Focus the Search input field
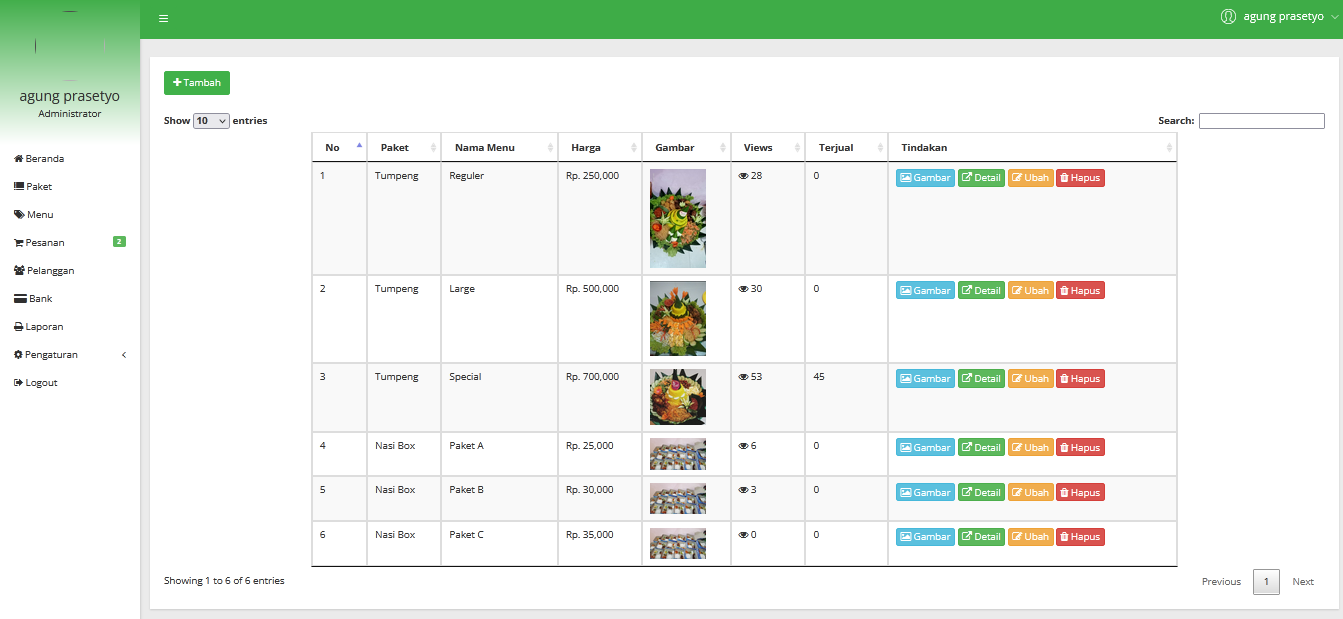The height and width of the screenshot is (619, 1343). pyautogui.click(x=1261, y=121)
